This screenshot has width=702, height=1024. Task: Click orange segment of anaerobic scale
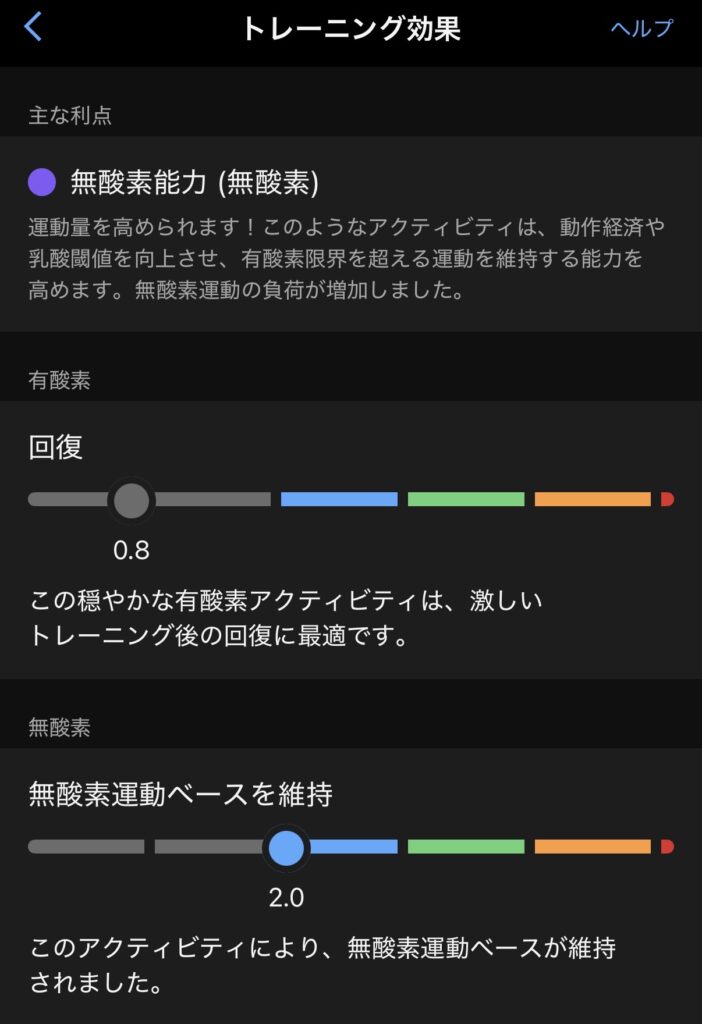[x=592, y=847]
